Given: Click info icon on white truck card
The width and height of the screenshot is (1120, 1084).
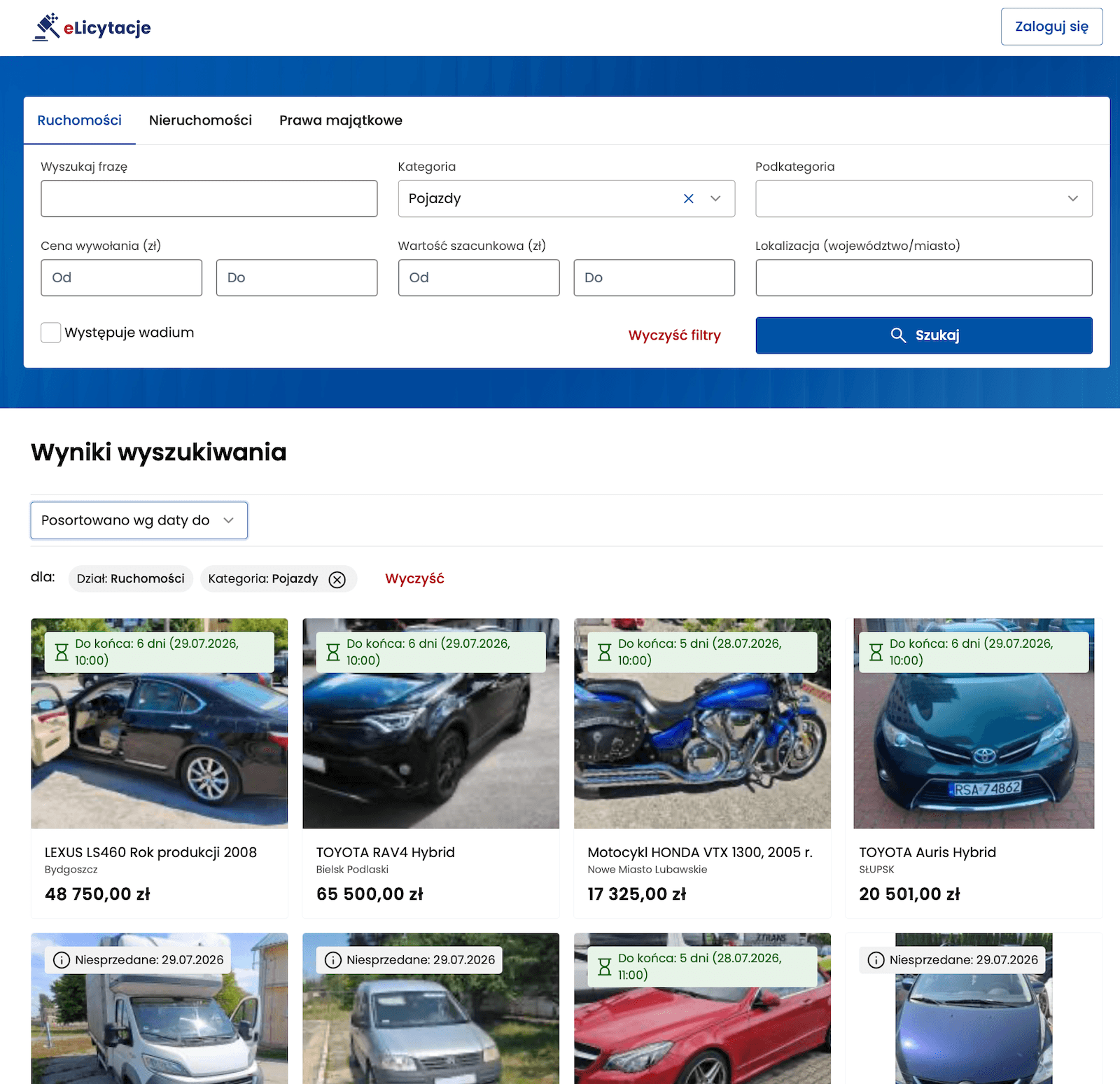Looking at the screenshot, I should coord(62,960).
